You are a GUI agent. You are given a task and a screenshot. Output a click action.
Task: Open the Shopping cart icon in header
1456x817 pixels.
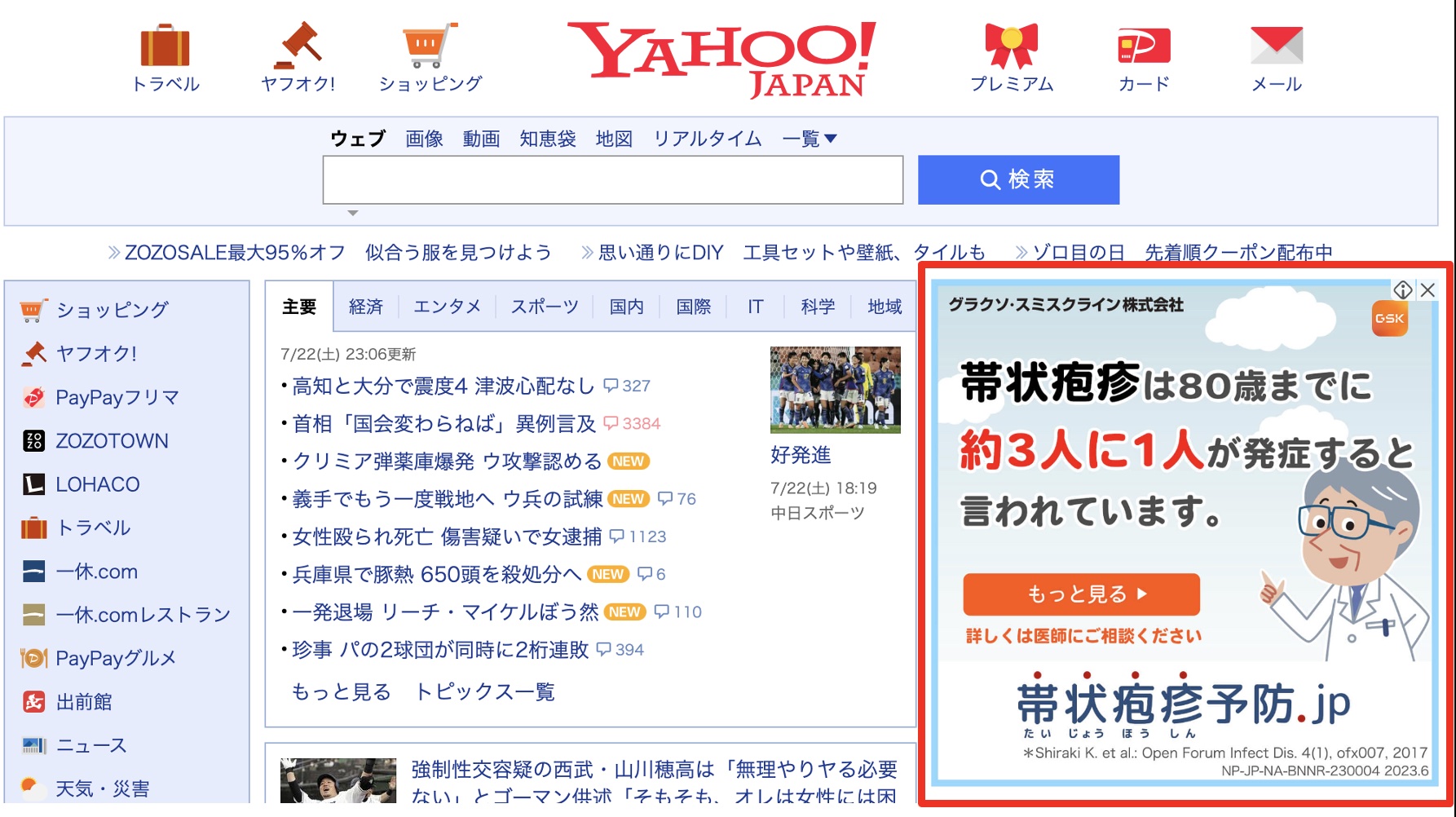pos(430,46)
